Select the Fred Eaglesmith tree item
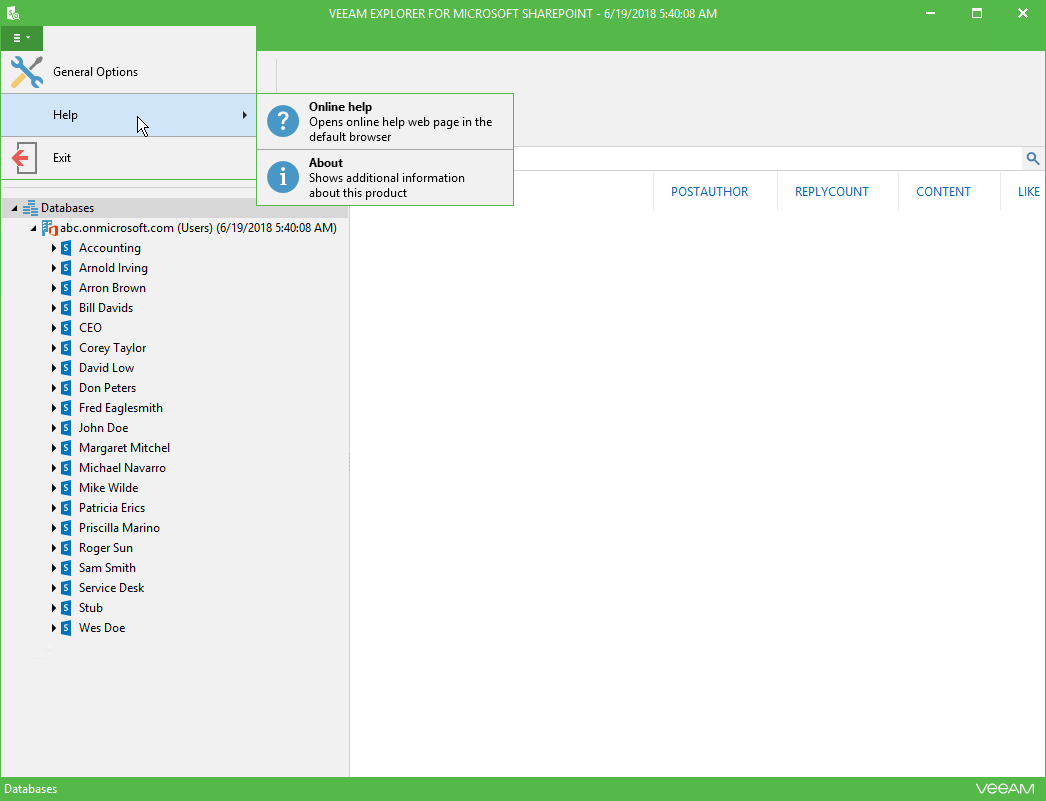Image resolution: width=1046 pixels, height=801 pixels. point(121,408)
